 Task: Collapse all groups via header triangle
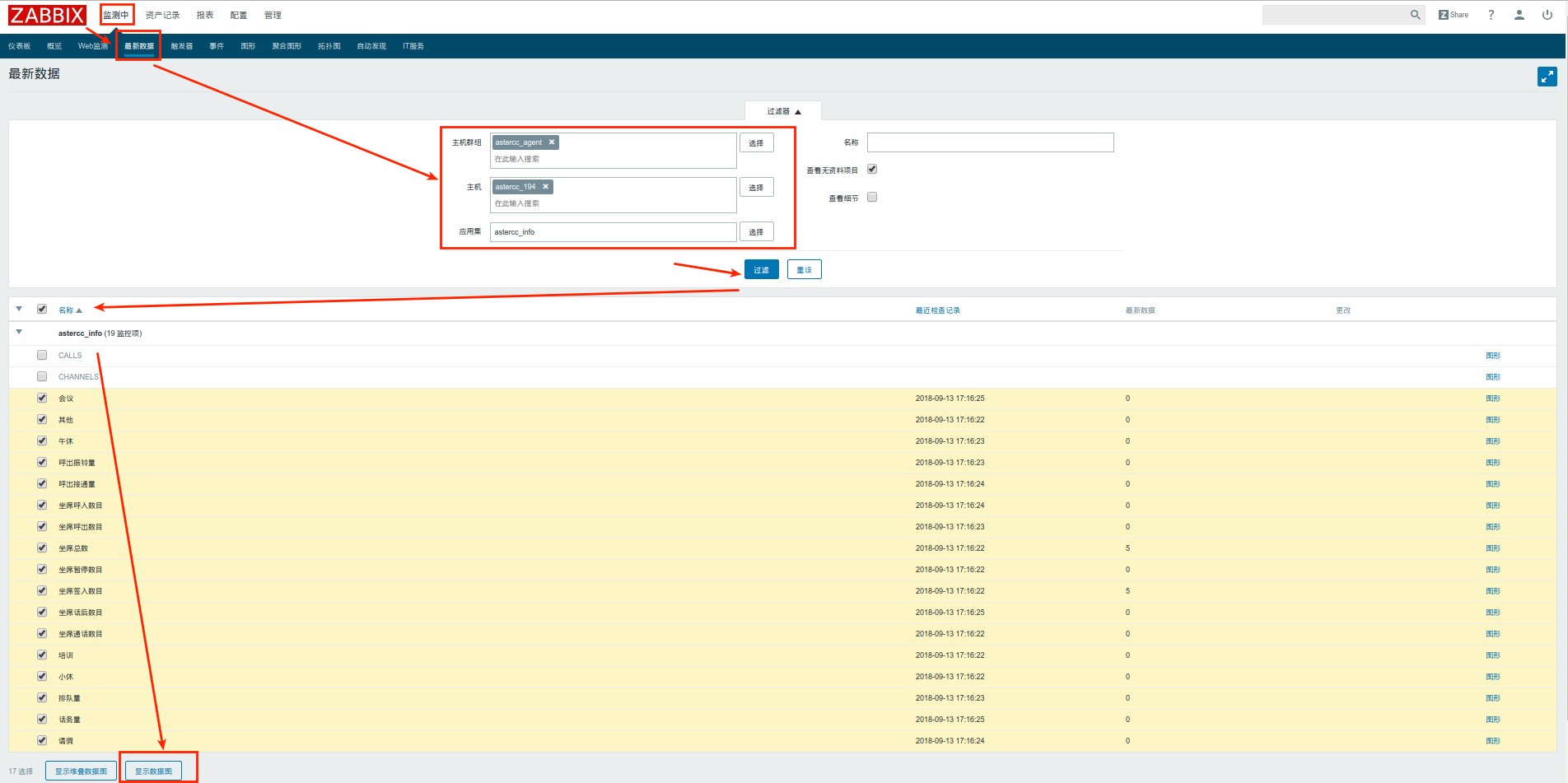coord(19,310)
